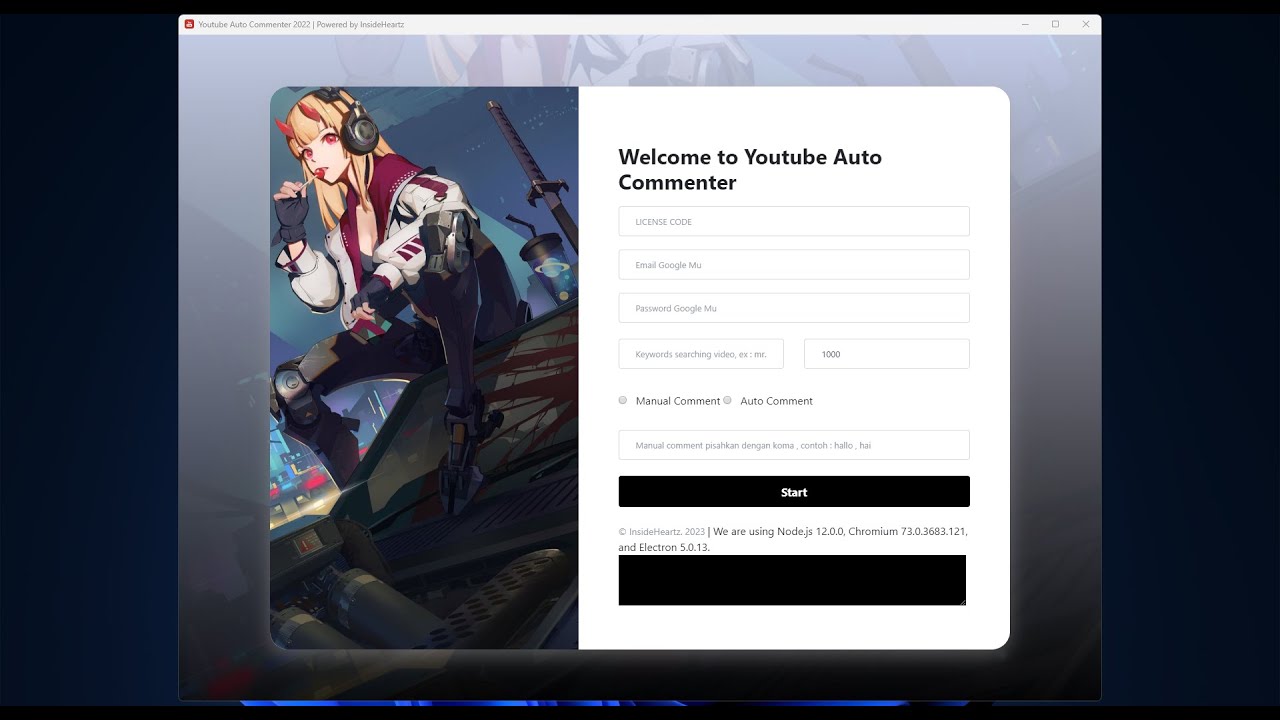Click the "© InsideHeartz. 2023" text
Image resolution: width=1280 pixels, height=720 pixels.
pyautogui.click(x=661, y=532)
